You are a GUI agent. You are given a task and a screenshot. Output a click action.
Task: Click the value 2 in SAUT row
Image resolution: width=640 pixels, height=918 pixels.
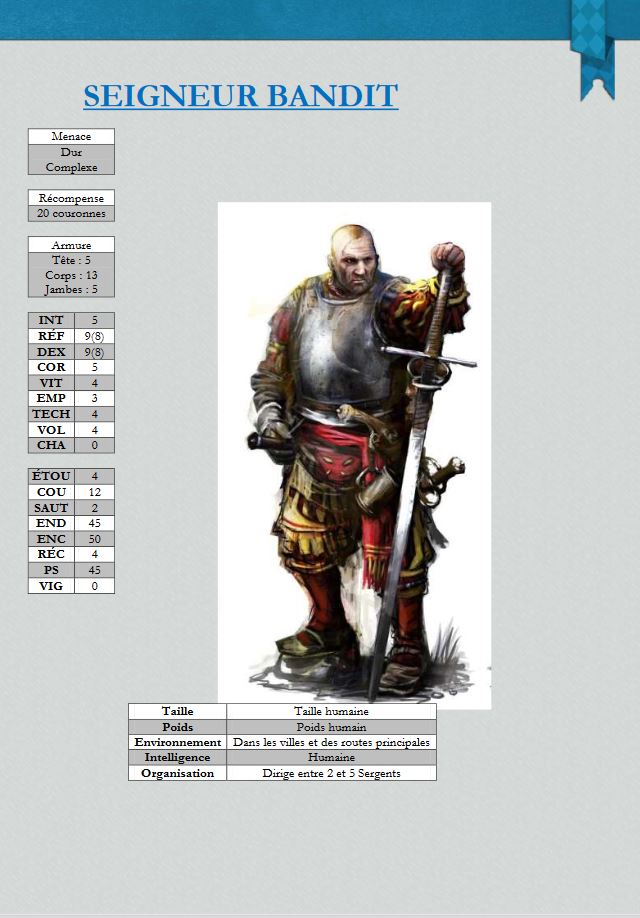click(94, 508)
